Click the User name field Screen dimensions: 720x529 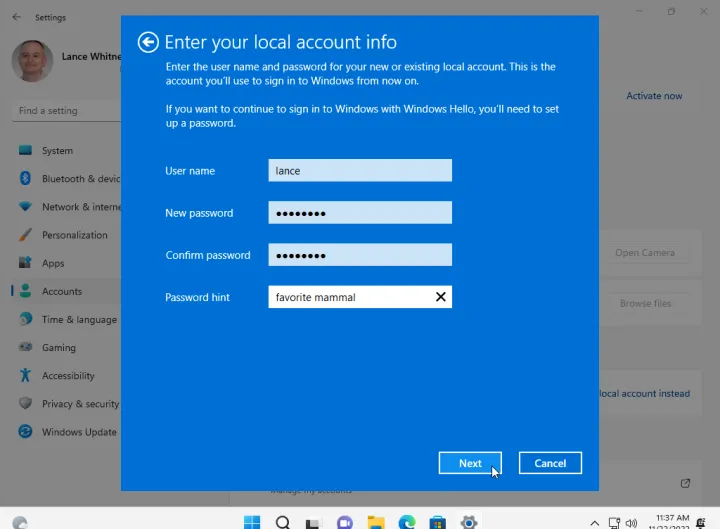[x=360, y=171]
